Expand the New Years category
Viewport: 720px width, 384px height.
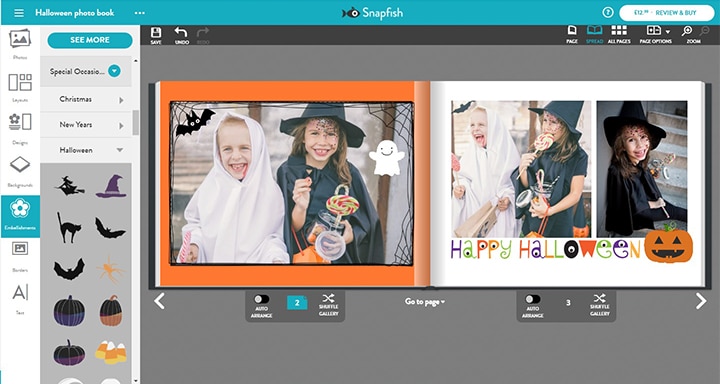(86, 125)
